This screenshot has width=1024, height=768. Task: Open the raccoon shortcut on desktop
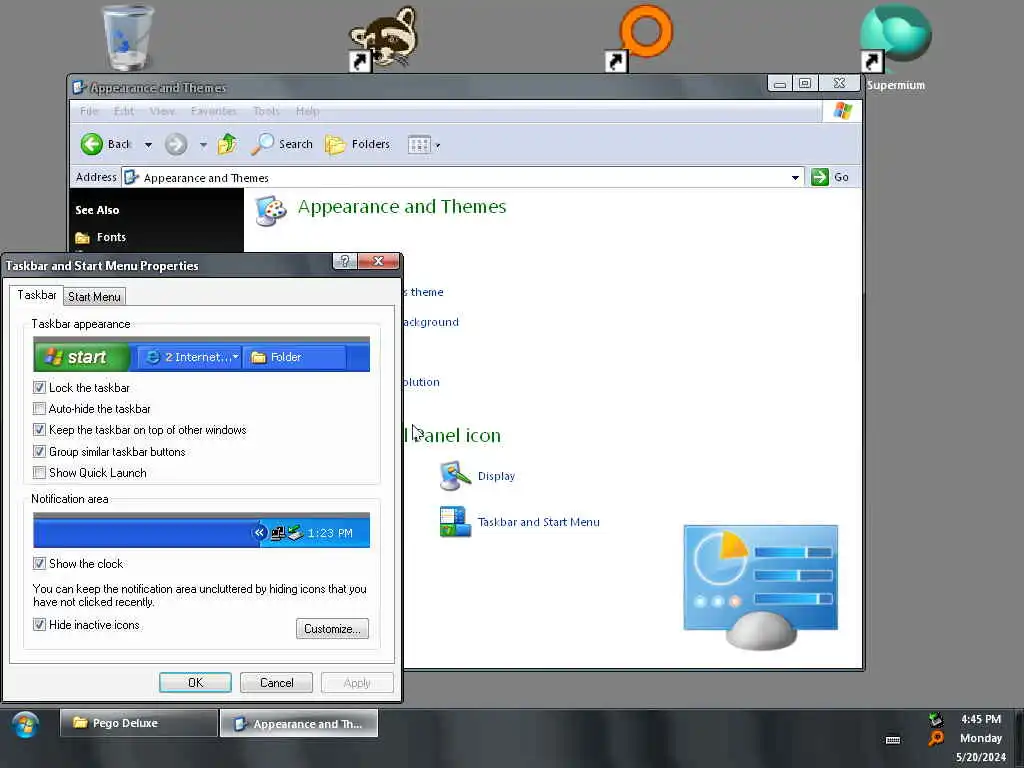click(384, 39)
